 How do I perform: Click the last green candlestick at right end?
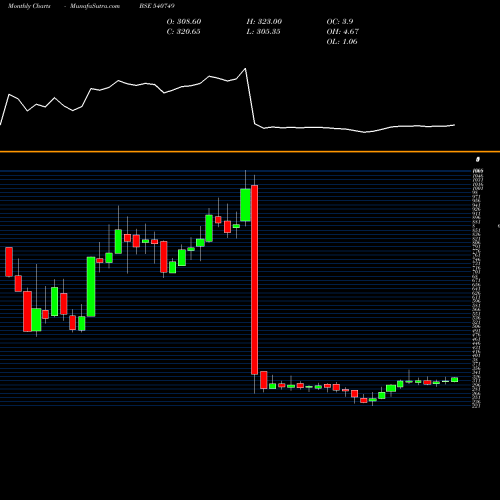(455, 380)
